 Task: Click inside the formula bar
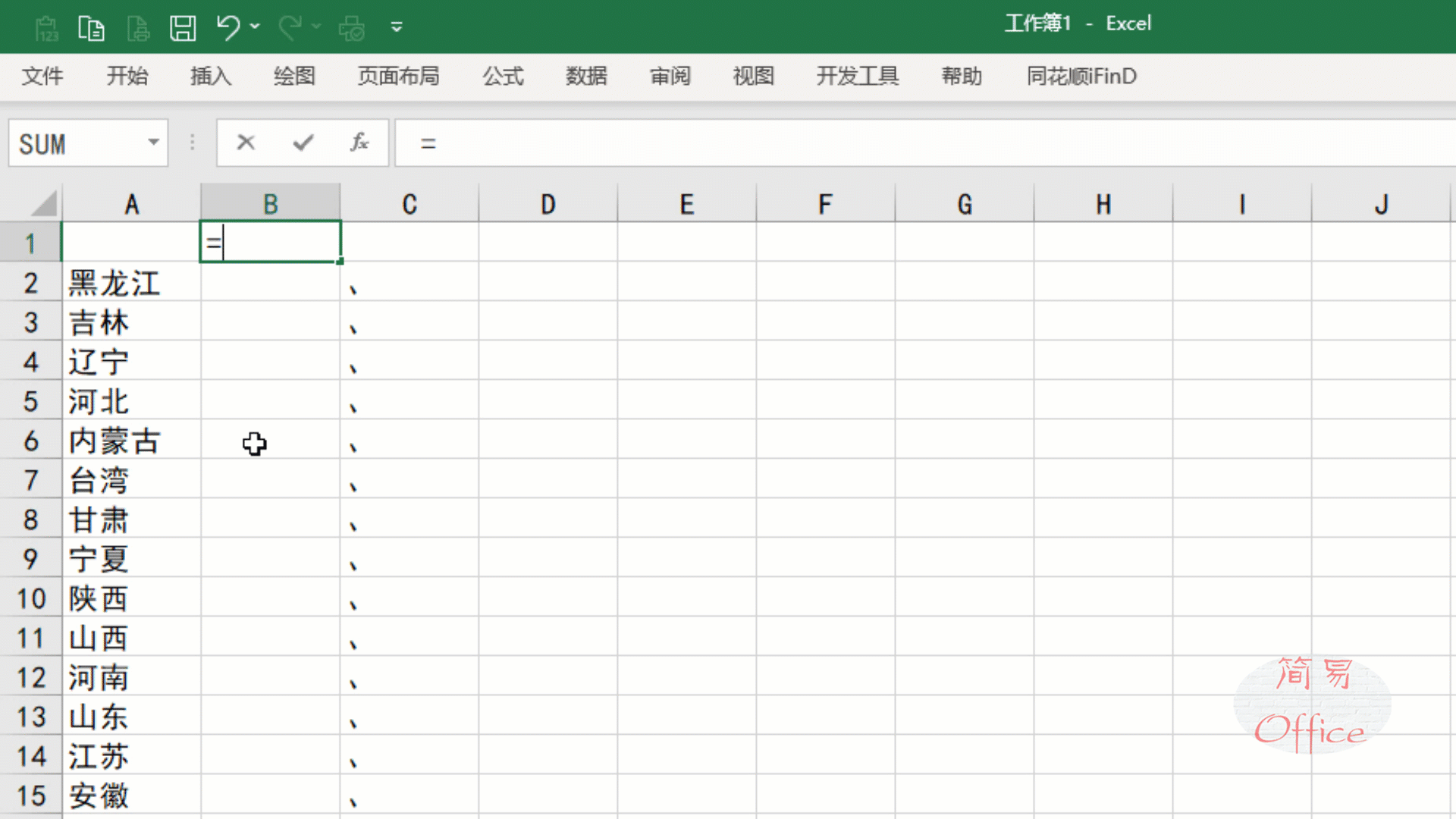point(925,143)
